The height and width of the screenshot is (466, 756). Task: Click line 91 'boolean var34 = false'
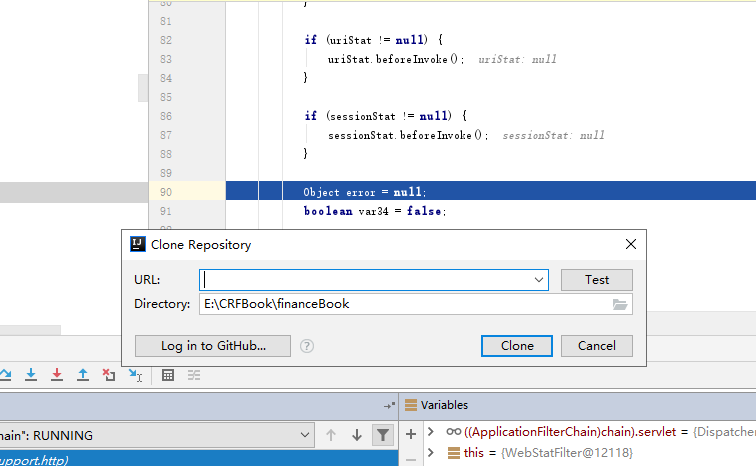(375, 211)
